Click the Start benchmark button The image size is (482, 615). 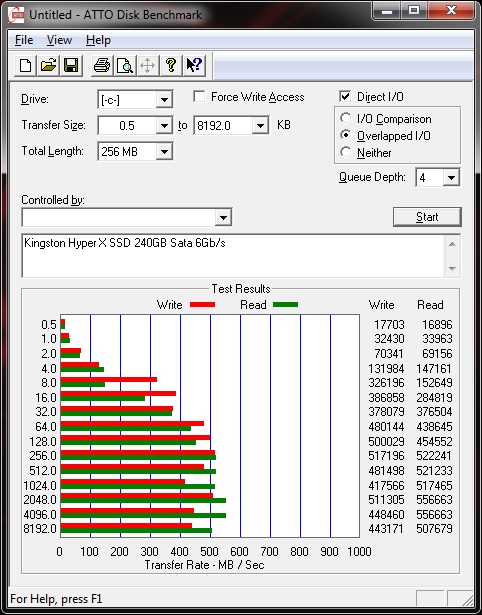[x=427, y=217]
